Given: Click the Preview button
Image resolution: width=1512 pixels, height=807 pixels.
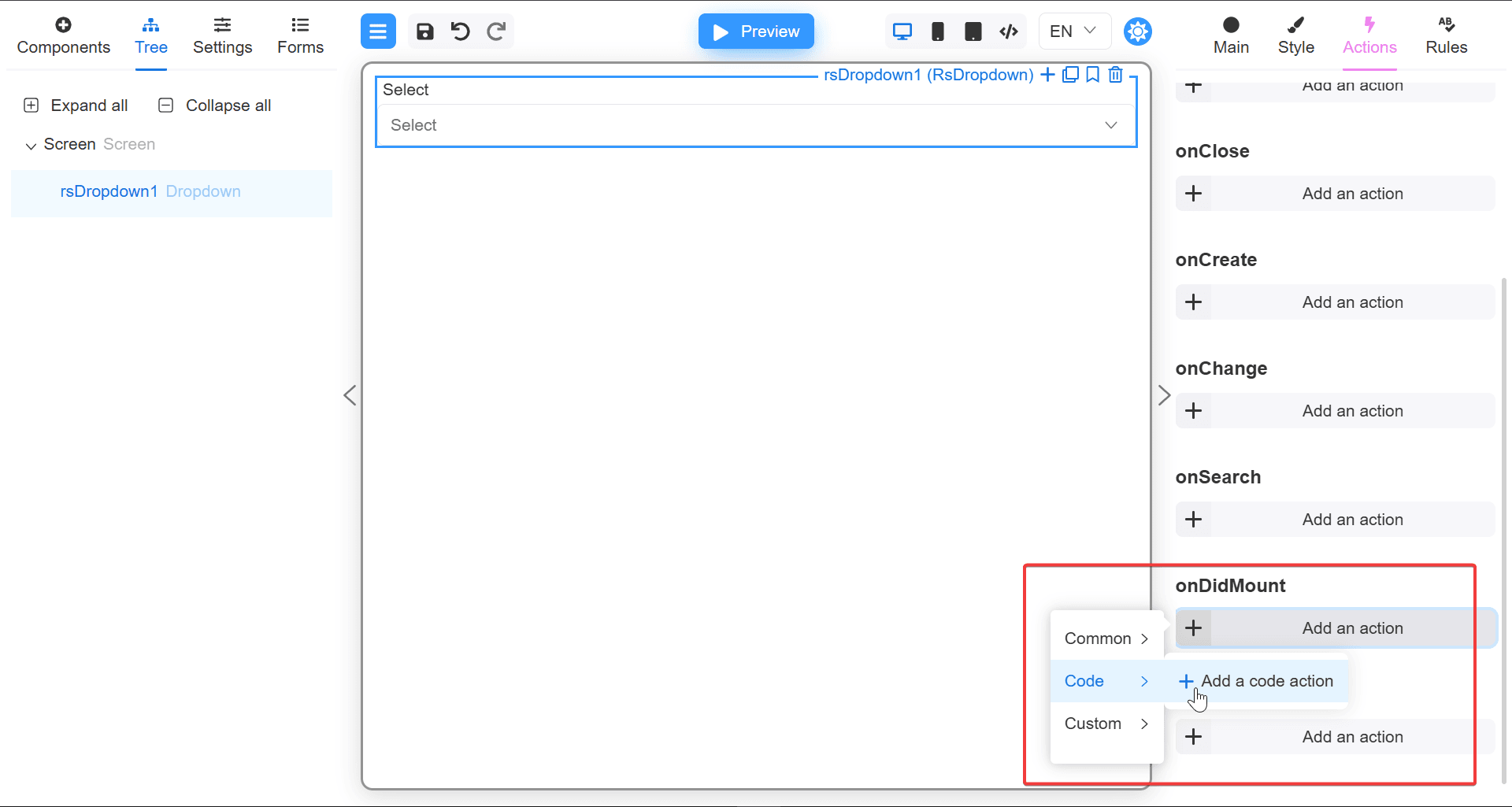Looking at the screenshot, I should tap(756, 31).
